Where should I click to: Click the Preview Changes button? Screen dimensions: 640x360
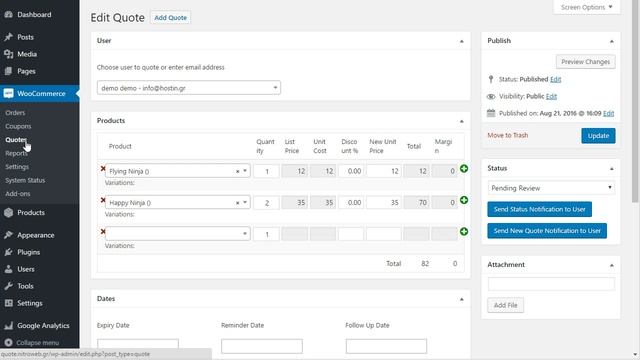pos(585,62)
